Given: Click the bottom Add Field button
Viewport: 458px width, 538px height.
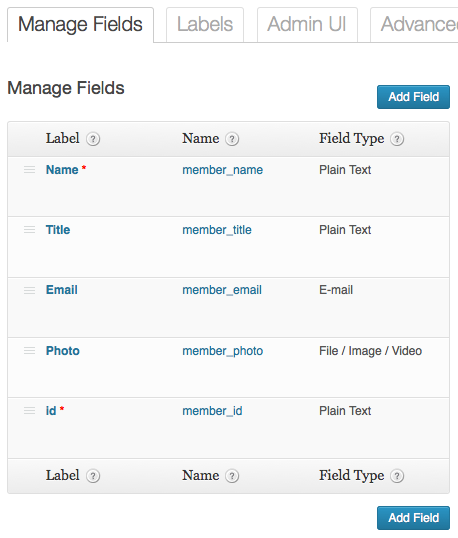Looking at the screenshot, I should click(413, 518).
